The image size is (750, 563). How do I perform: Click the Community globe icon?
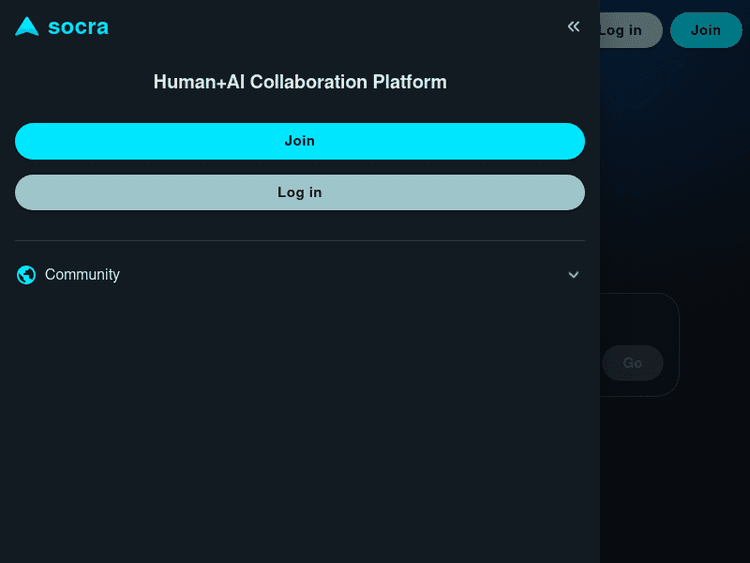tap(27, 275)
